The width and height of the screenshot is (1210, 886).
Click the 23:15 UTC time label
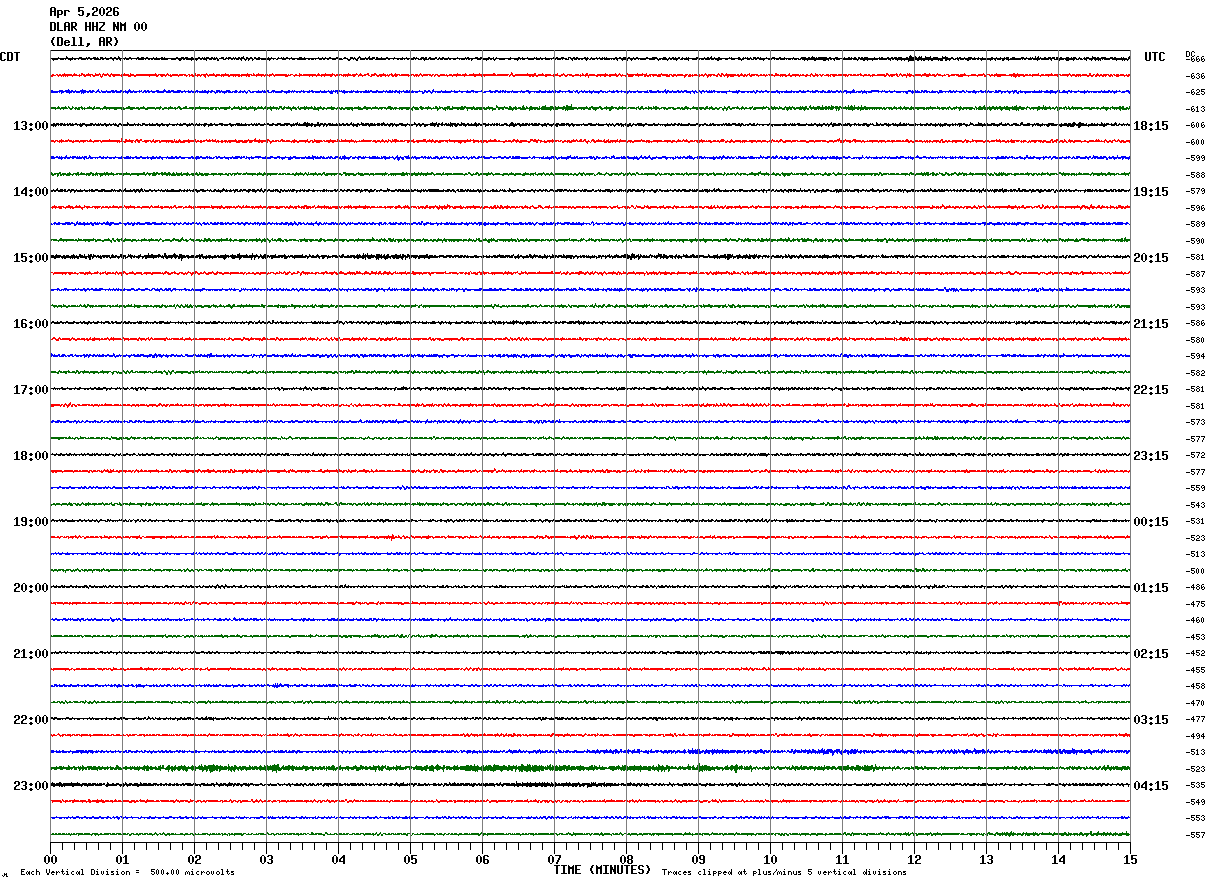[x=1150, y=456]
